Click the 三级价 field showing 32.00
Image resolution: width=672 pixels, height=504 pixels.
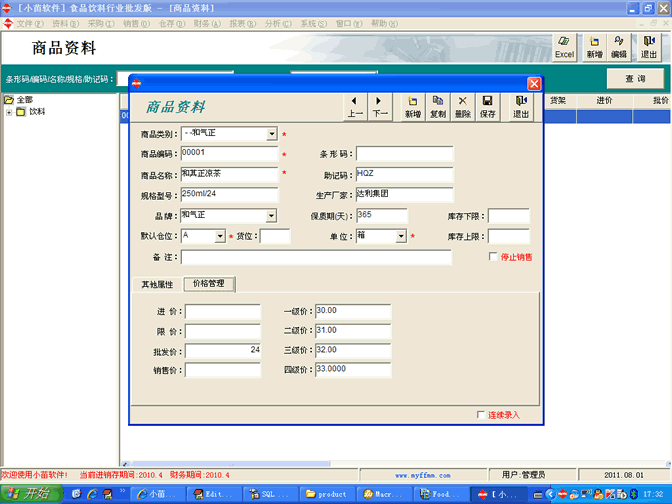click(353, 351)
